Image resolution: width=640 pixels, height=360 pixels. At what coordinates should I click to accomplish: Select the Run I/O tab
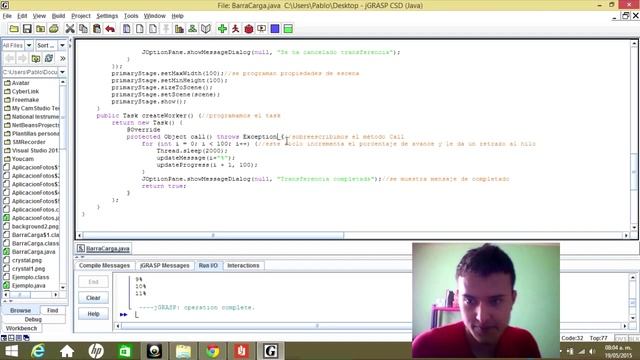coord(208,266)
